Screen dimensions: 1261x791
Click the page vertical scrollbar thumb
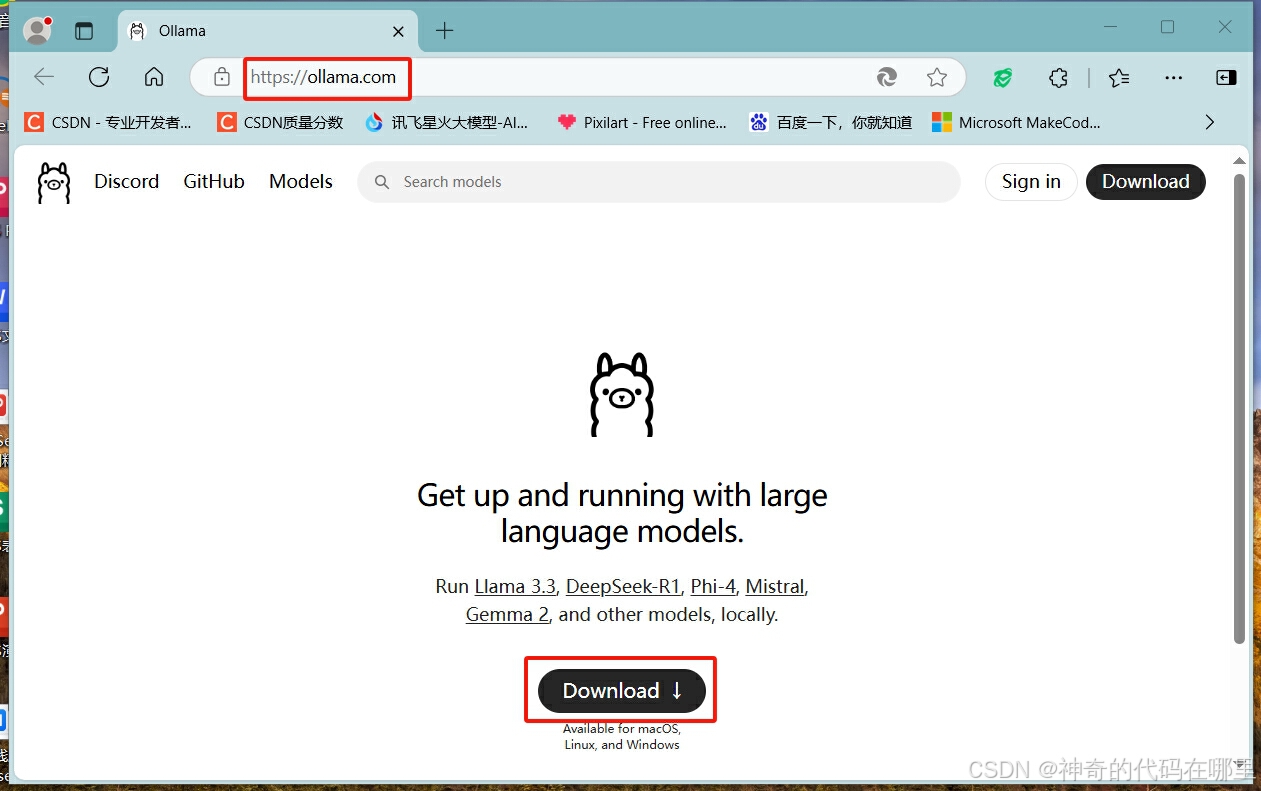1239,408
